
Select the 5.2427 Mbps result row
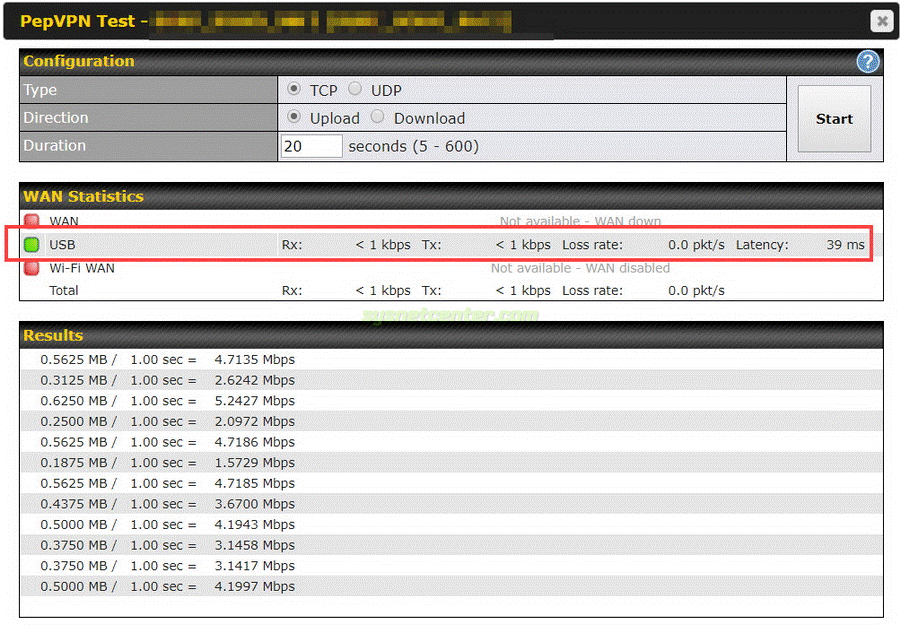452,401
